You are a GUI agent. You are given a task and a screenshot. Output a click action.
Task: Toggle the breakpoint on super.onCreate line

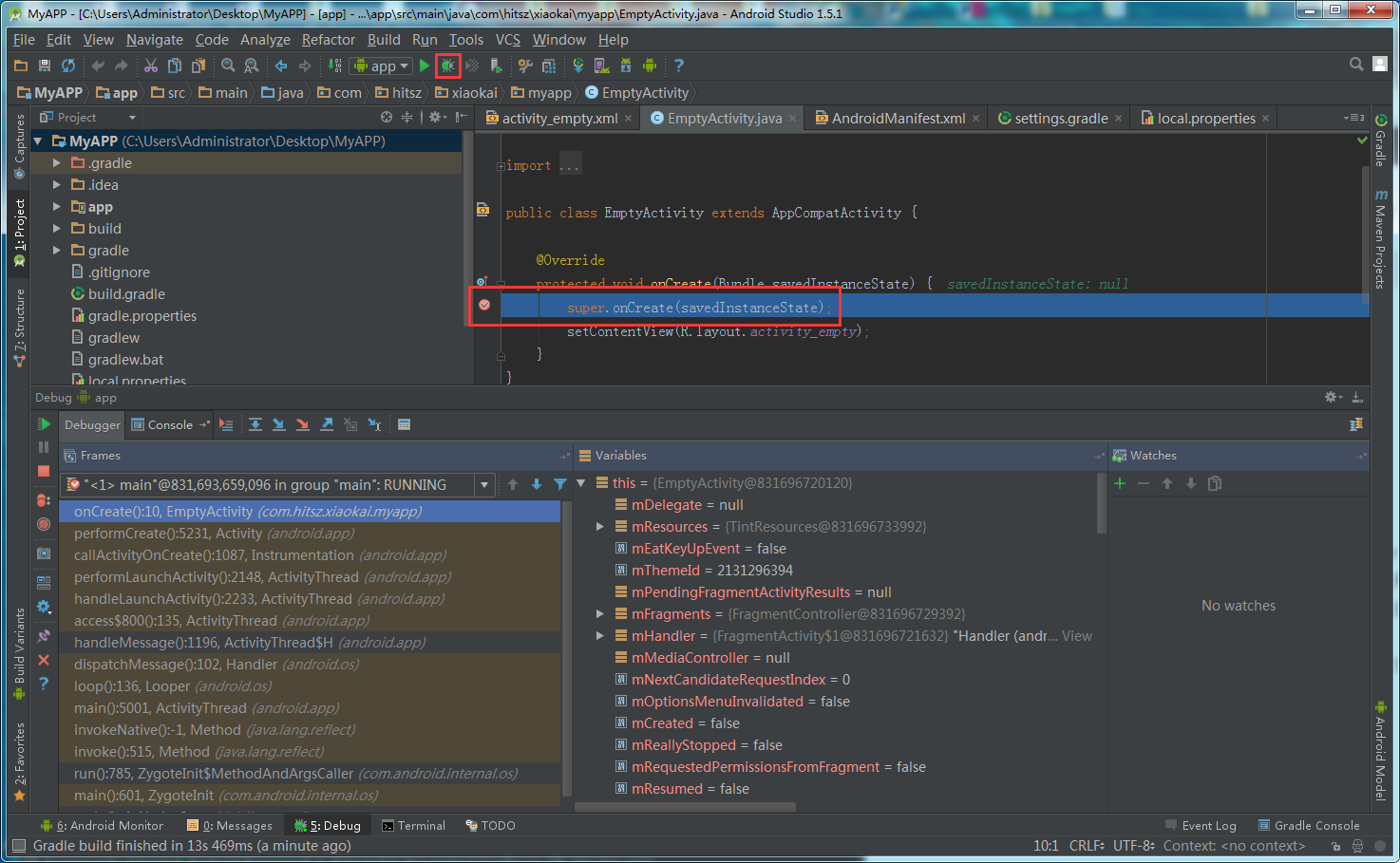pyautogui.click(x=484, y=305)
